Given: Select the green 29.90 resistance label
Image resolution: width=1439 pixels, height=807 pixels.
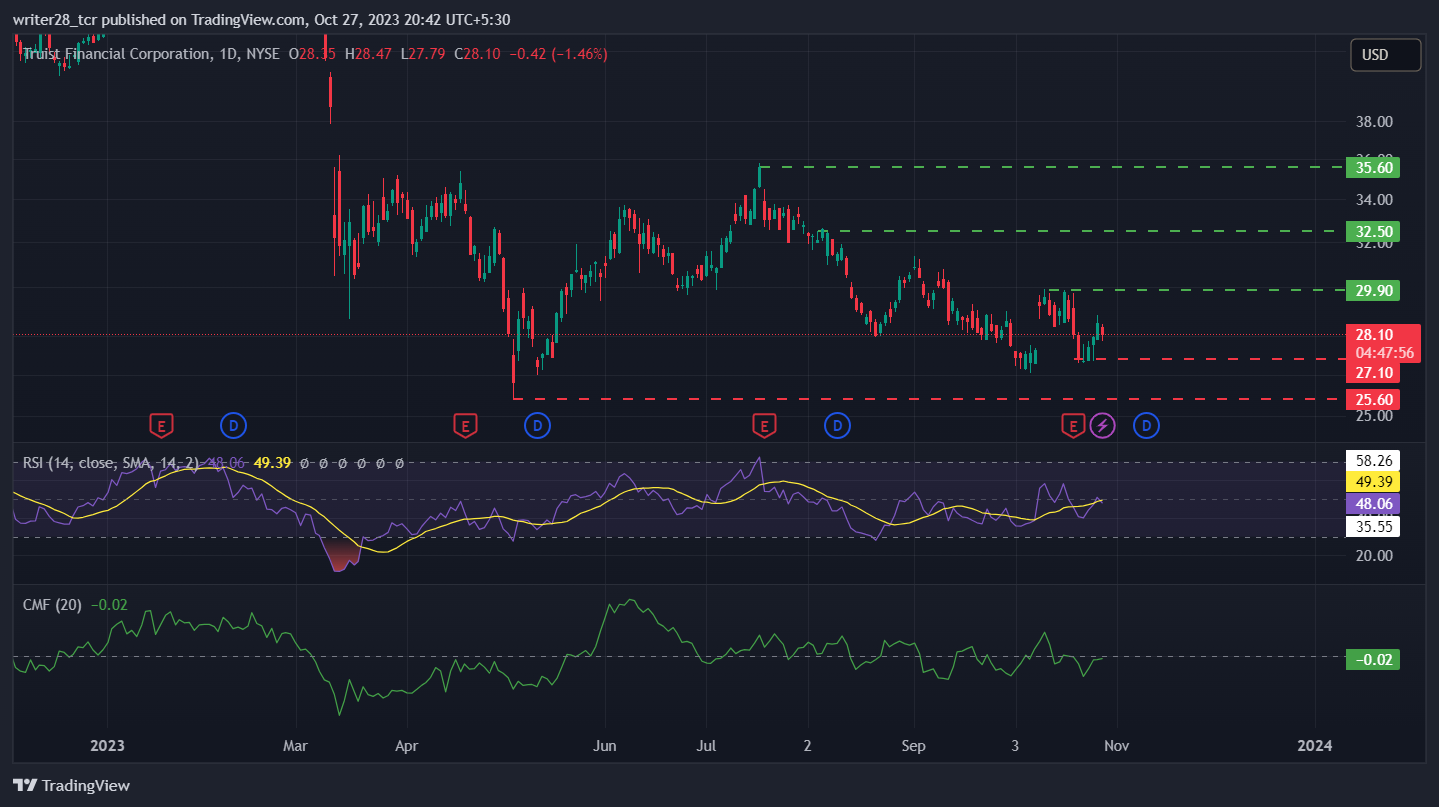Looking at the screenshot, I should (1373, 290).
